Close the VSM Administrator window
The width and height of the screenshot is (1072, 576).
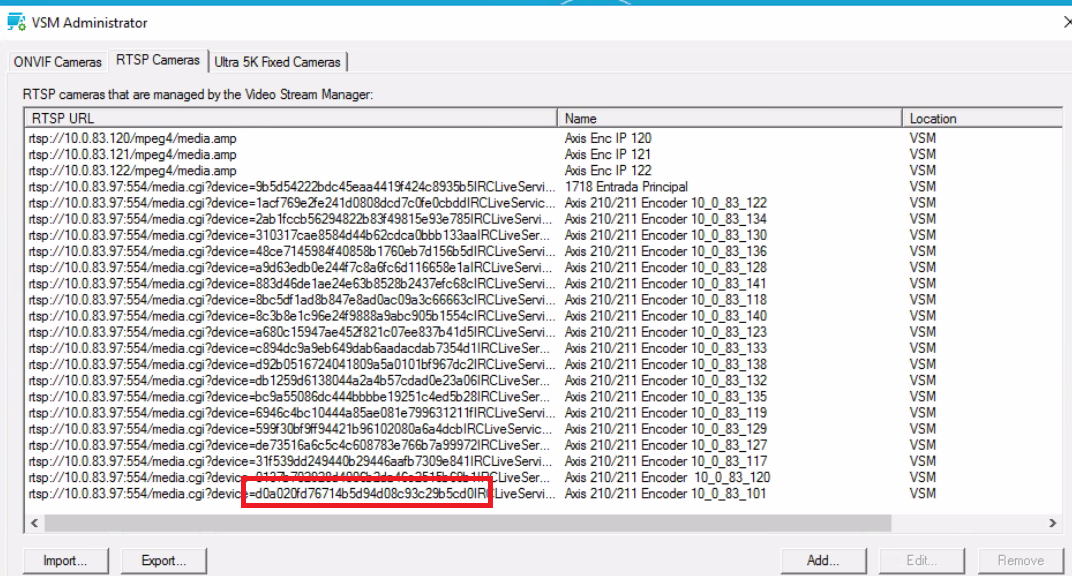click(1067, 23)
